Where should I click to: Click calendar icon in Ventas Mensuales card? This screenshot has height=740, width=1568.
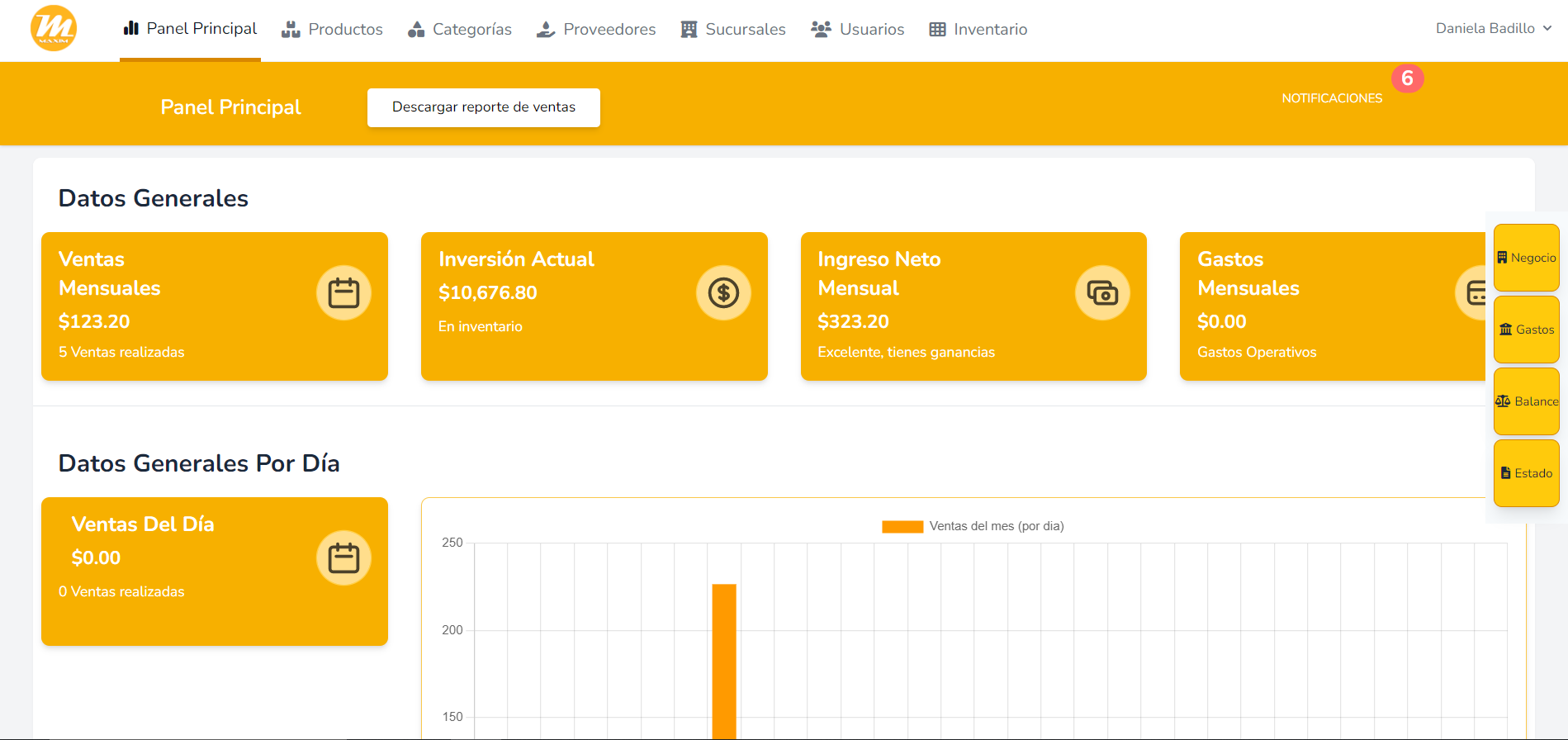tap(343, 293)
